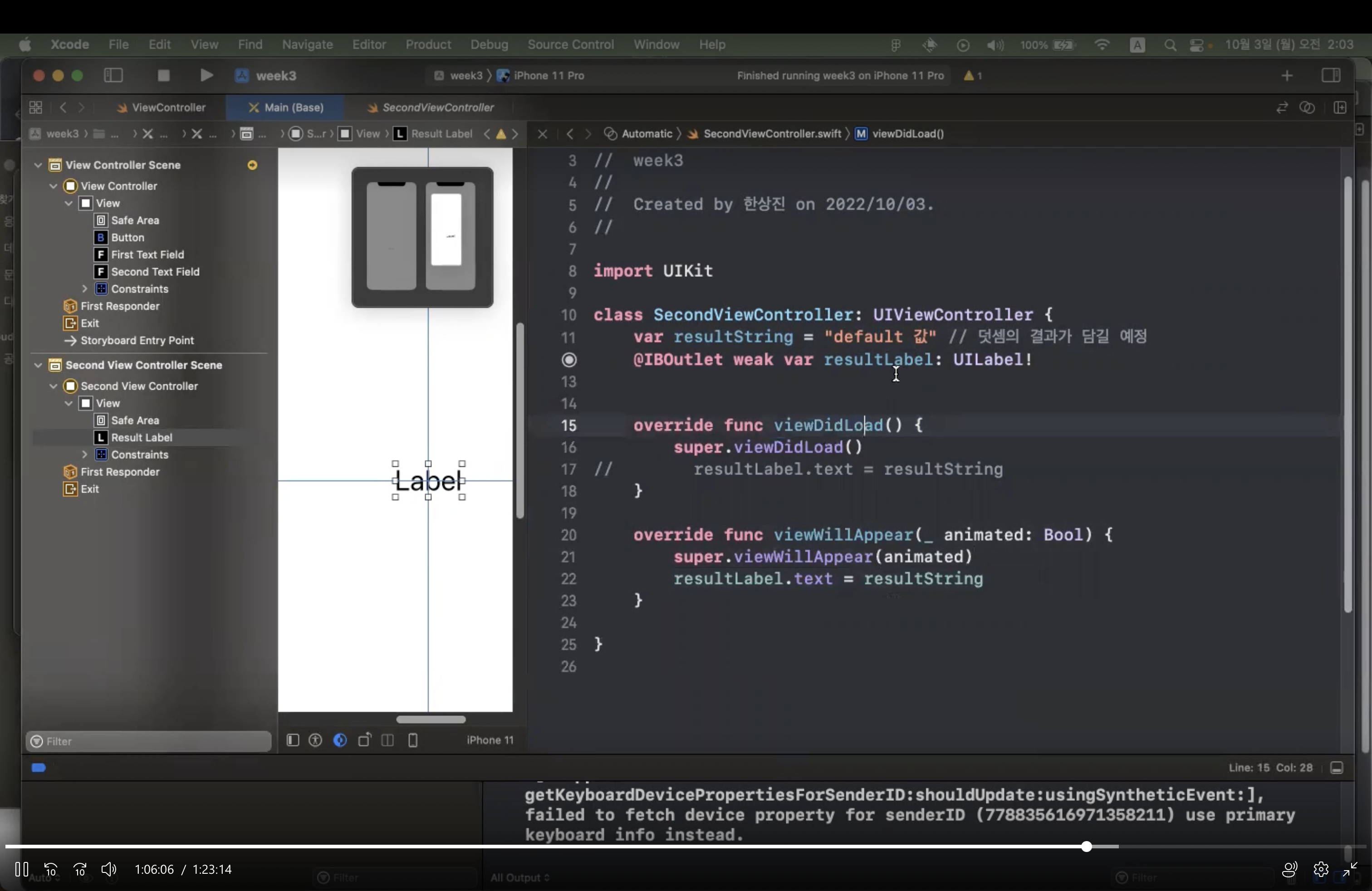Toggle the document outline button below canvas

coord(293,740)
